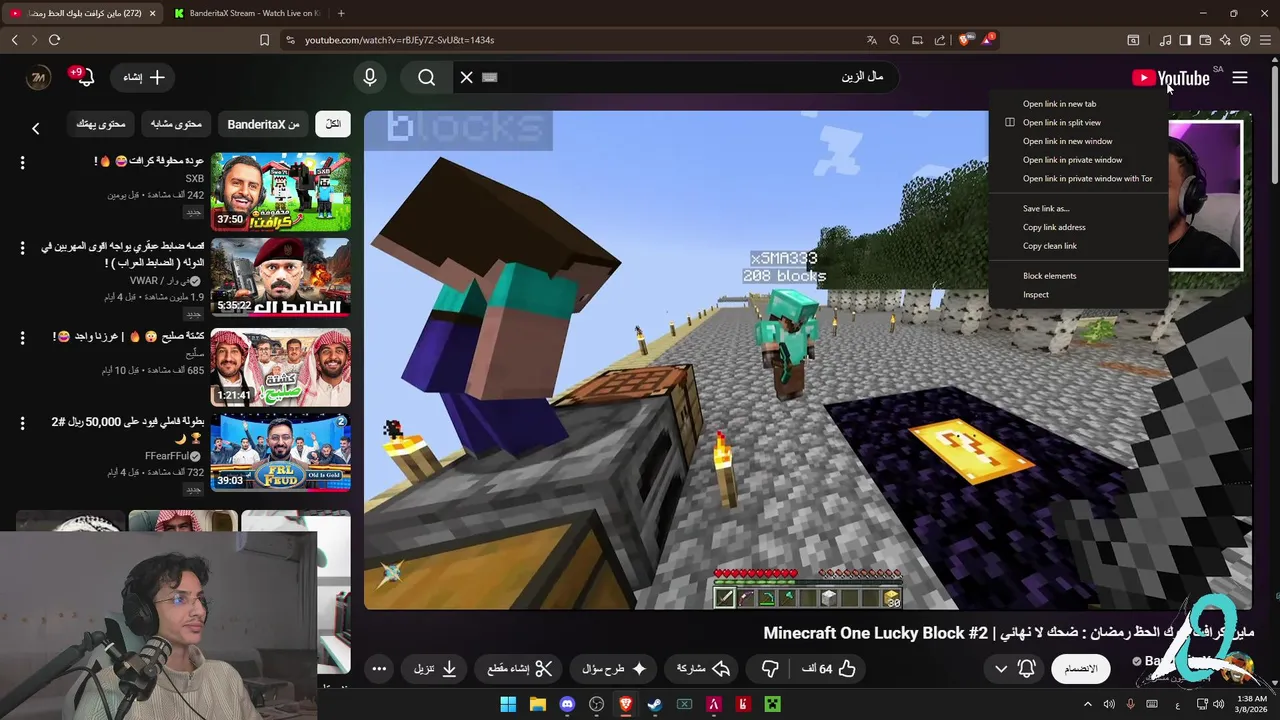The height and width of the screenshot is (720, 1280).
Task: Click the Share (مشاركة) button
Action: [703, 668]
